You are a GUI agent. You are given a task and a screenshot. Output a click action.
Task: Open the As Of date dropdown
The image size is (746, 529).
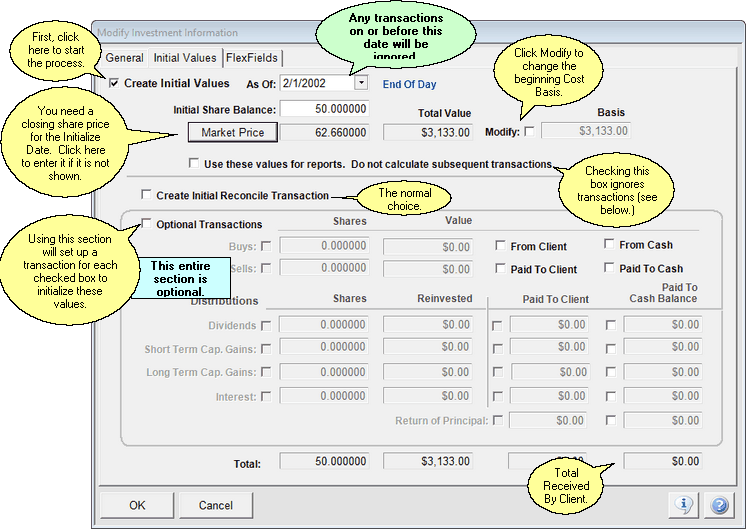point(361,84)
